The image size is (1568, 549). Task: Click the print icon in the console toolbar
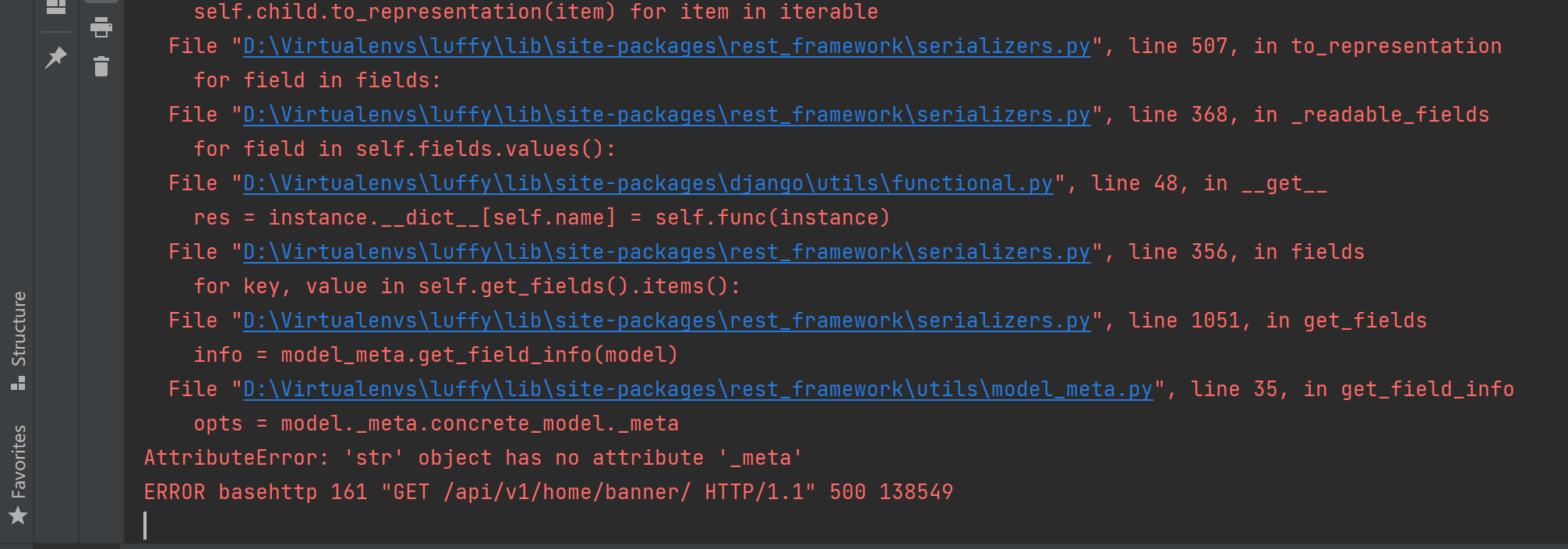tap(101, 27)
